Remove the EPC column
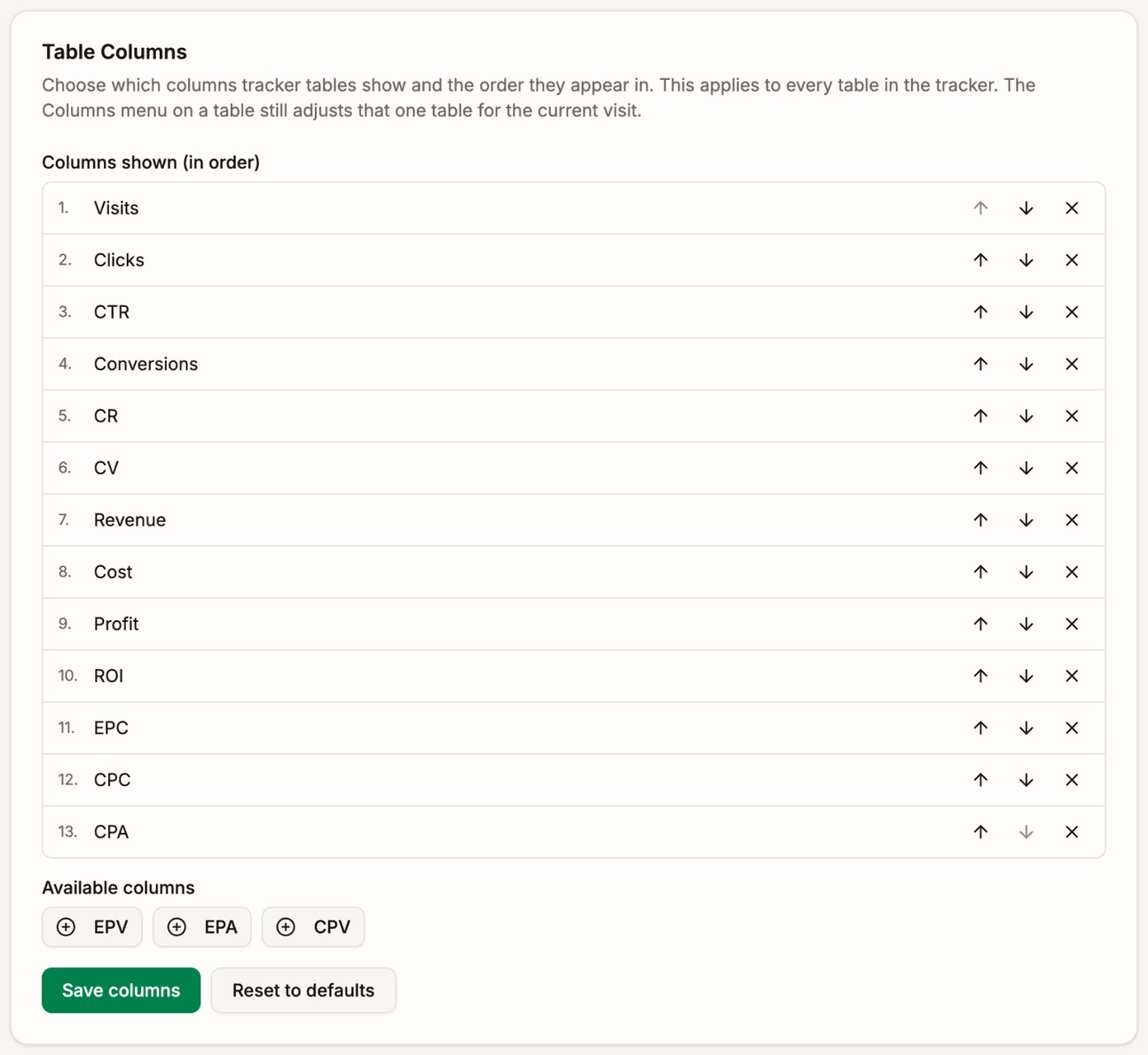The height and width of the screenshot is (1055, 1148). [x=1072, y=728]
